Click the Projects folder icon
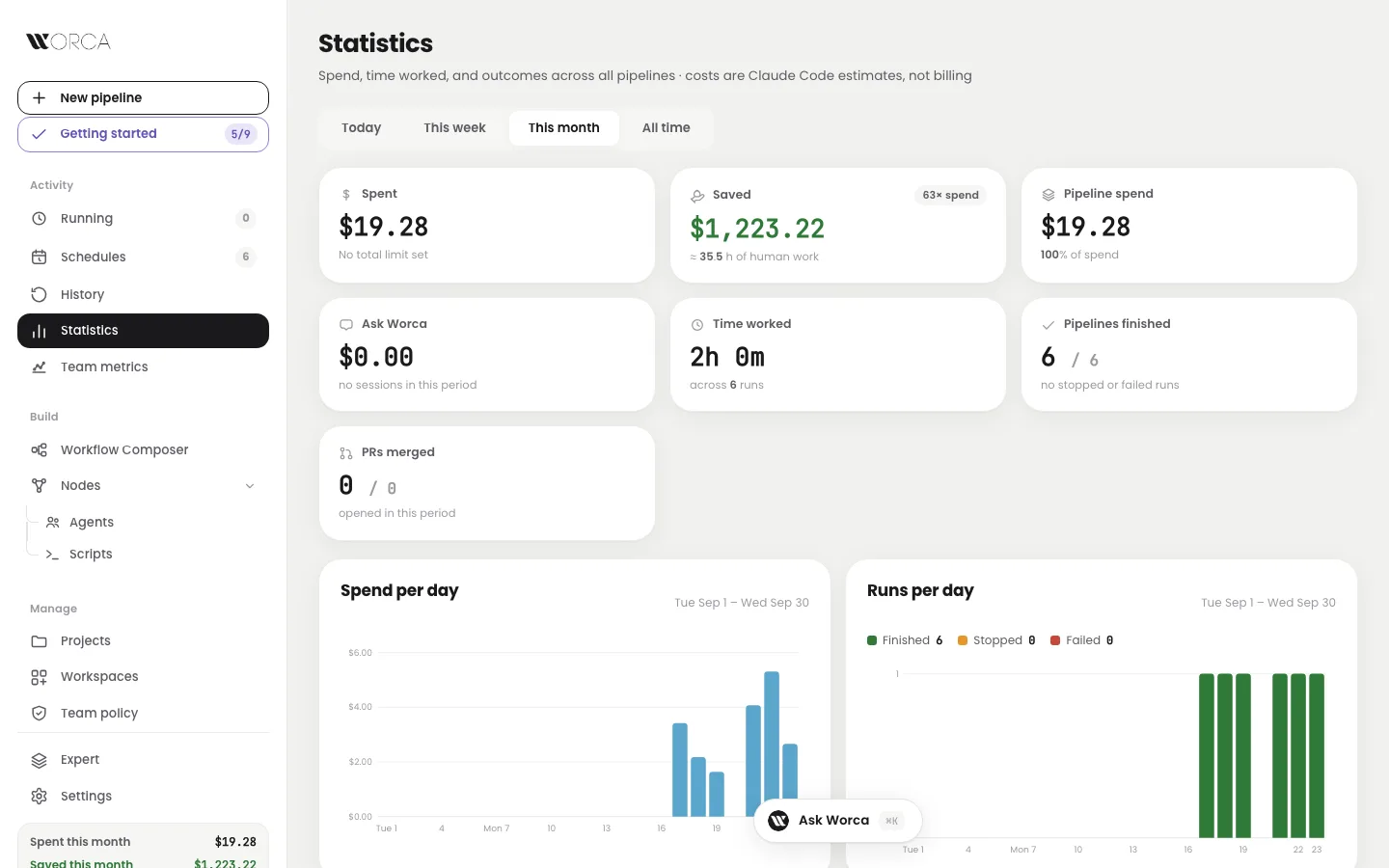The width and height of the screenshot is (1389, 868). pyautogui.click(x=40, y=641)
